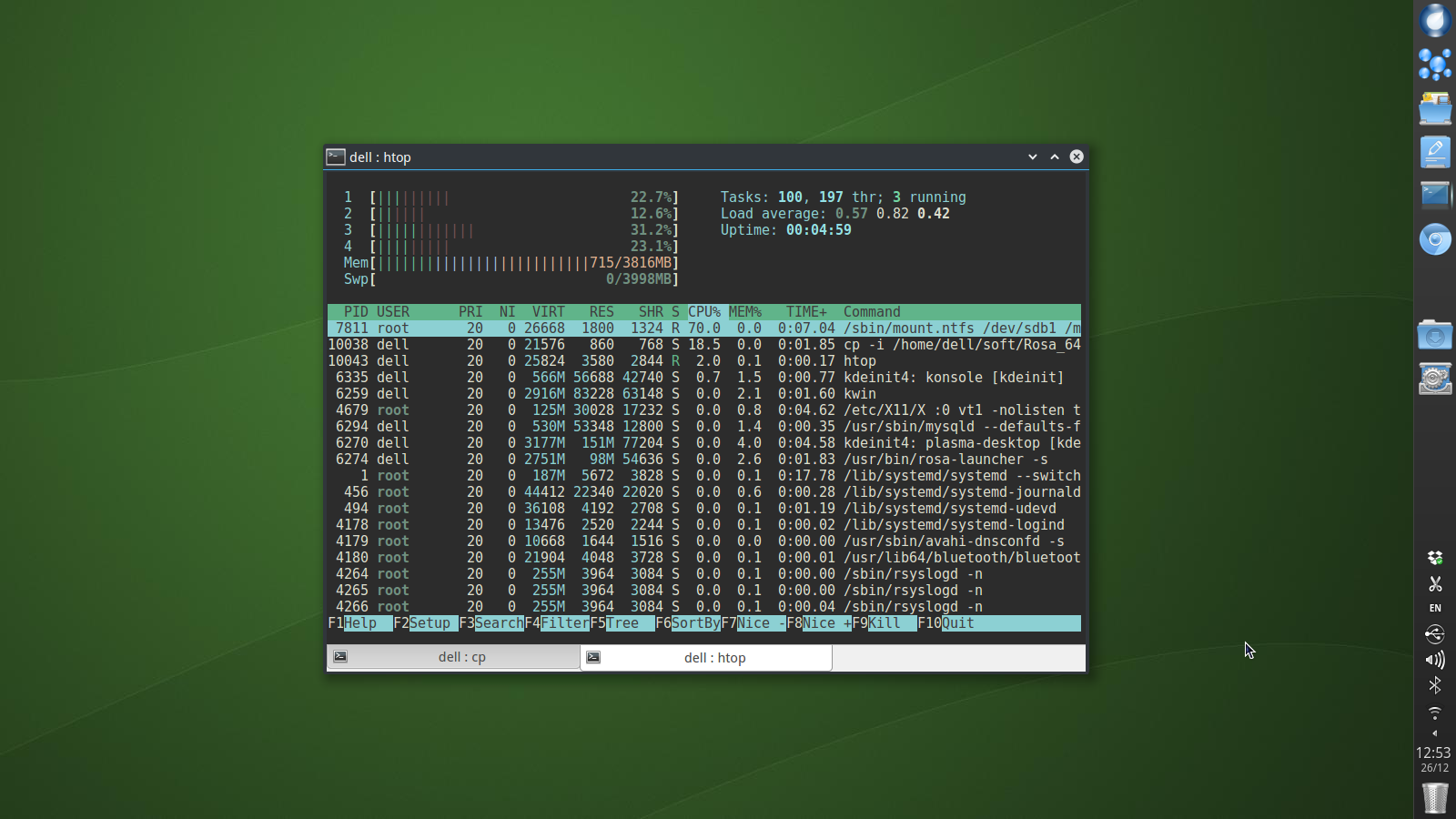The width and height of the screenshot is (1456, 819).
Task: Select the cp -i /home/dell/soft process row
Action: point(704,345)
